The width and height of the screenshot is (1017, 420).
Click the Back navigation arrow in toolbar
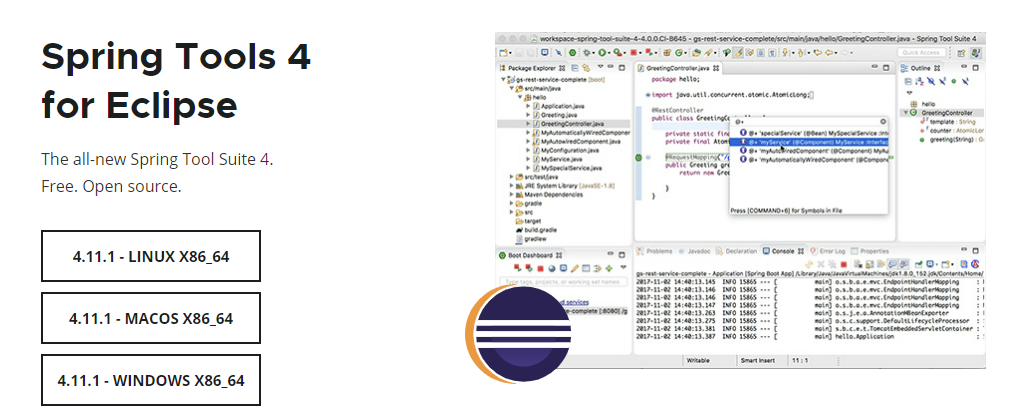[829, 53]
